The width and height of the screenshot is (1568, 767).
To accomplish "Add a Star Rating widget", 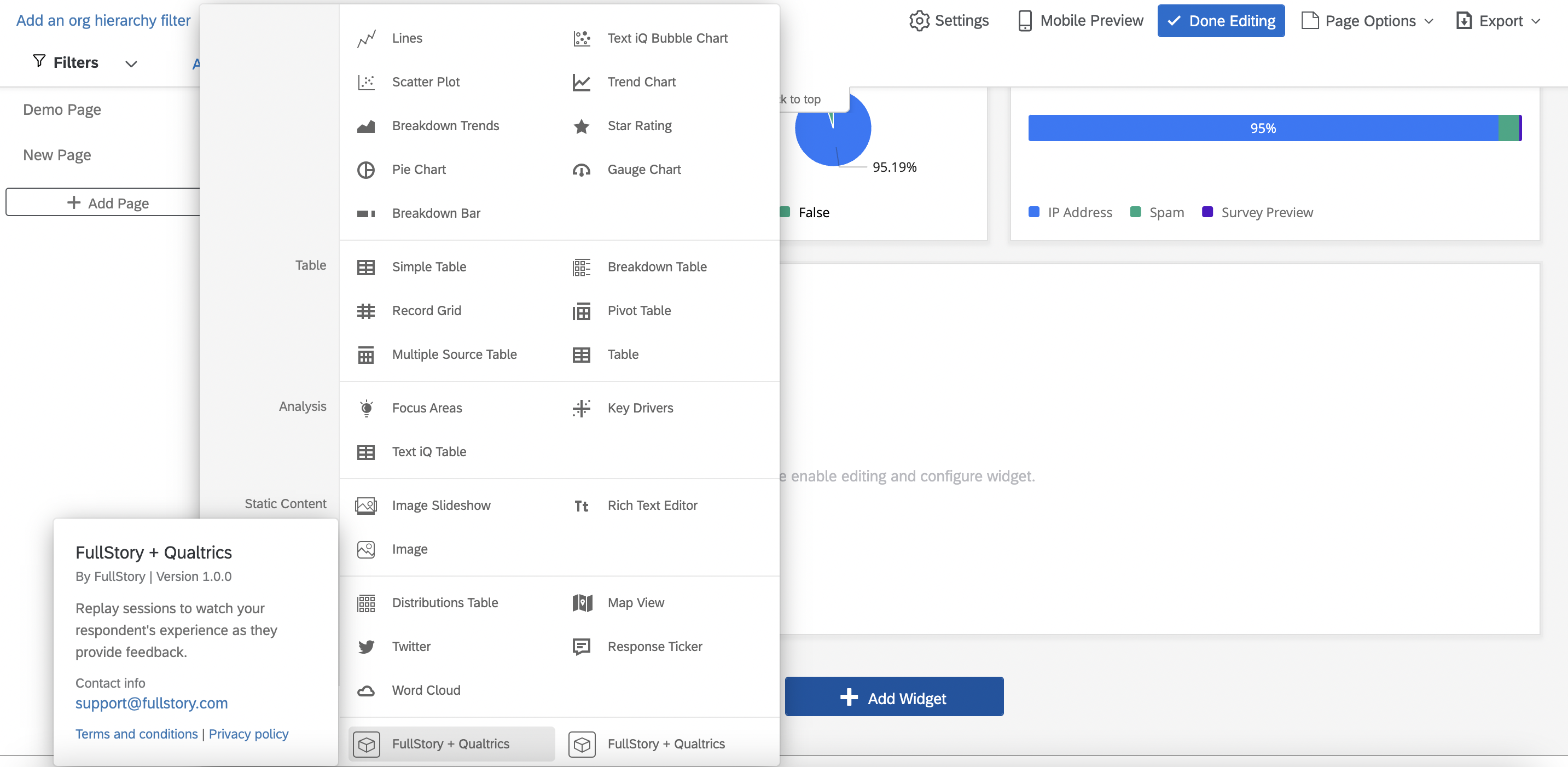I will tap(639, 125).
